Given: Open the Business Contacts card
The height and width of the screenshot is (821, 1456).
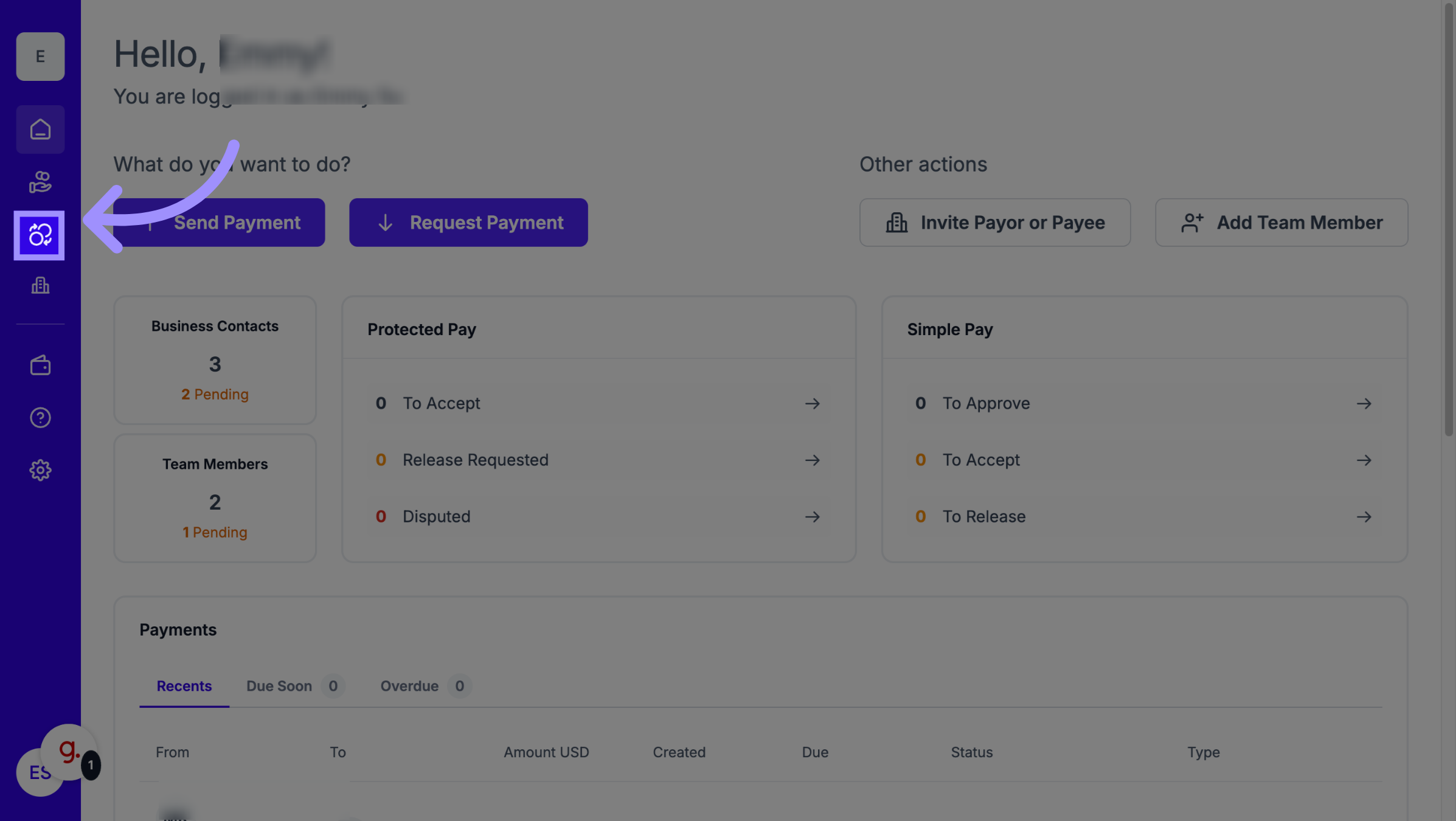Looking at the screenshot, I should pos(215,360).
